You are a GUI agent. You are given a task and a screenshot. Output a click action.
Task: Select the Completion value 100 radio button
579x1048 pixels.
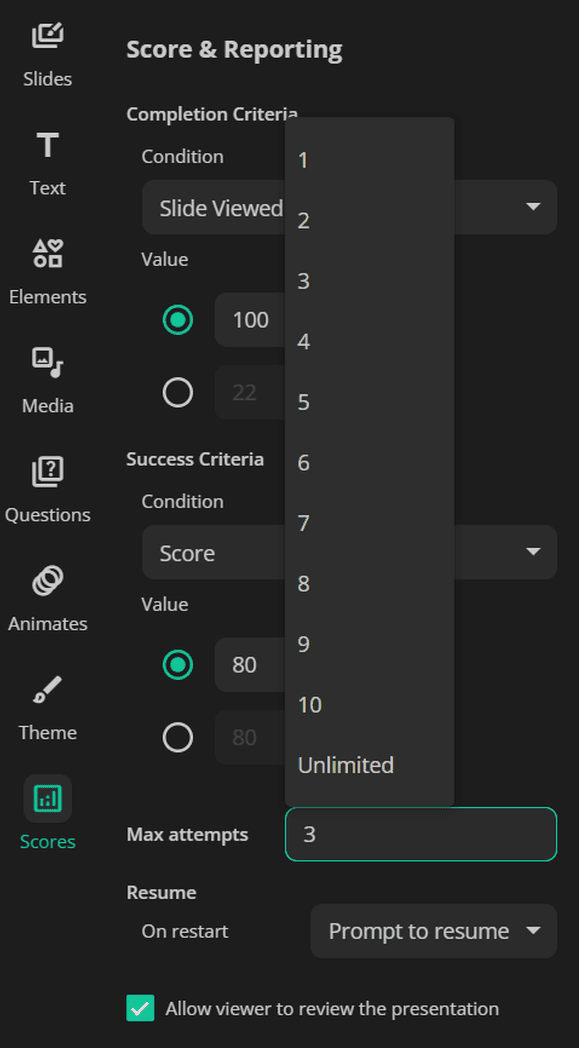click(x=178, y=320)
